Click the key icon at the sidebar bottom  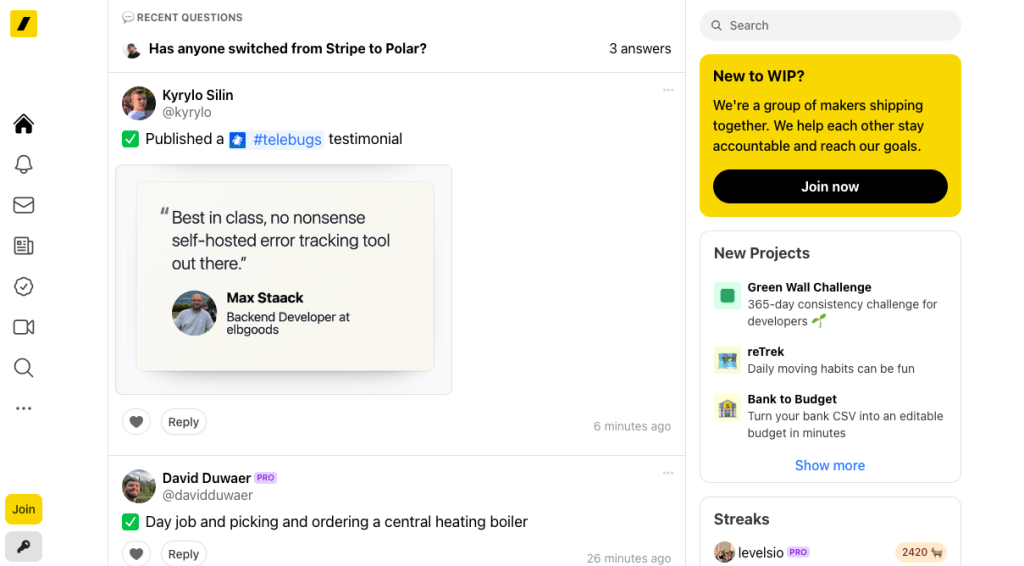pos(24,546)
